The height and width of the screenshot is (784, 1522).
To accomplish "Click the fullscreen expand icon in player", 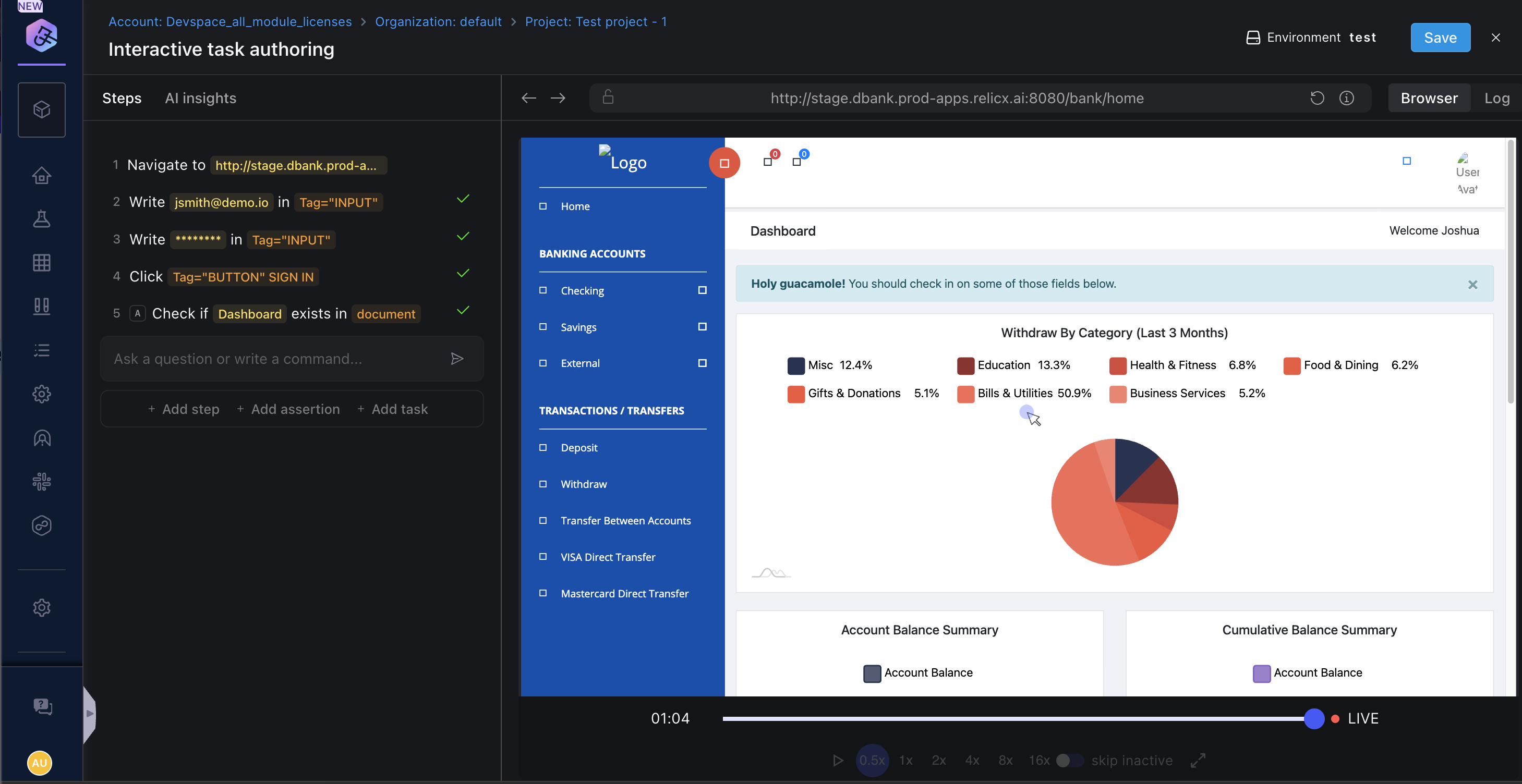I will (x=1198, y=761).
